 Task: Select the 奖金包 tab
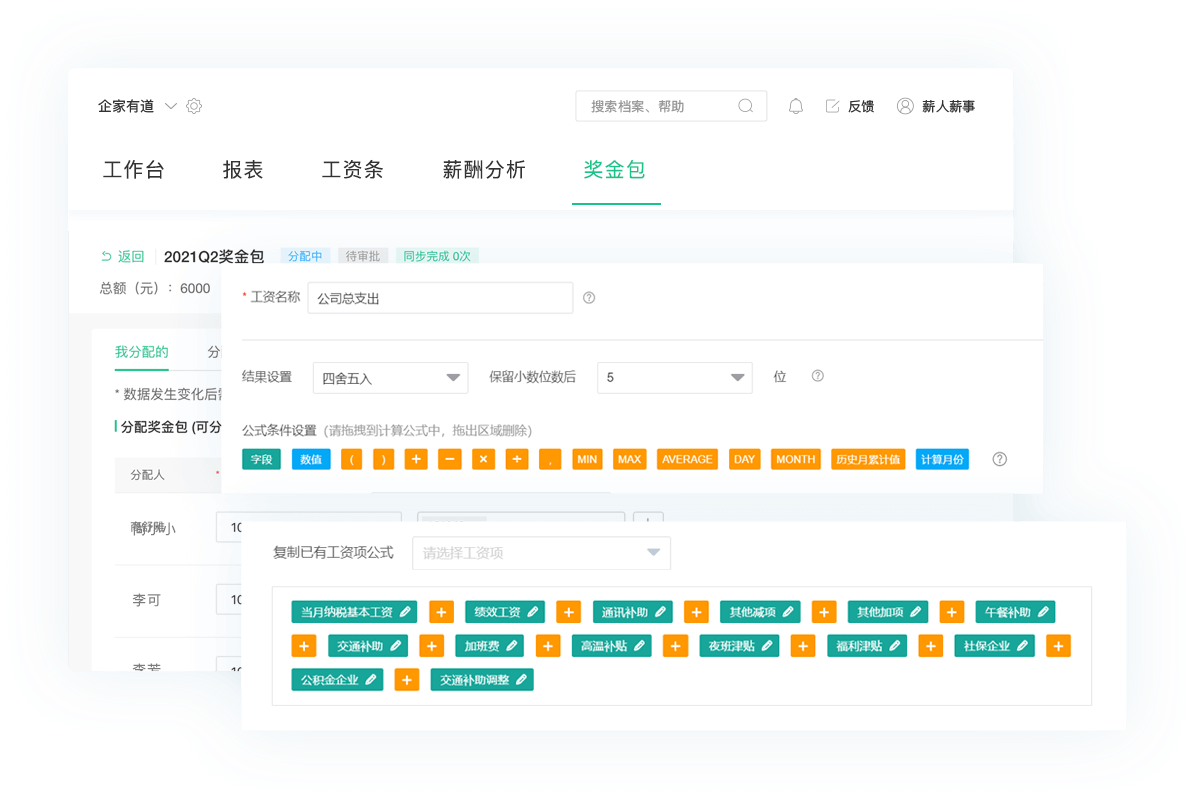pyautogui.click(x=614, y=169)
